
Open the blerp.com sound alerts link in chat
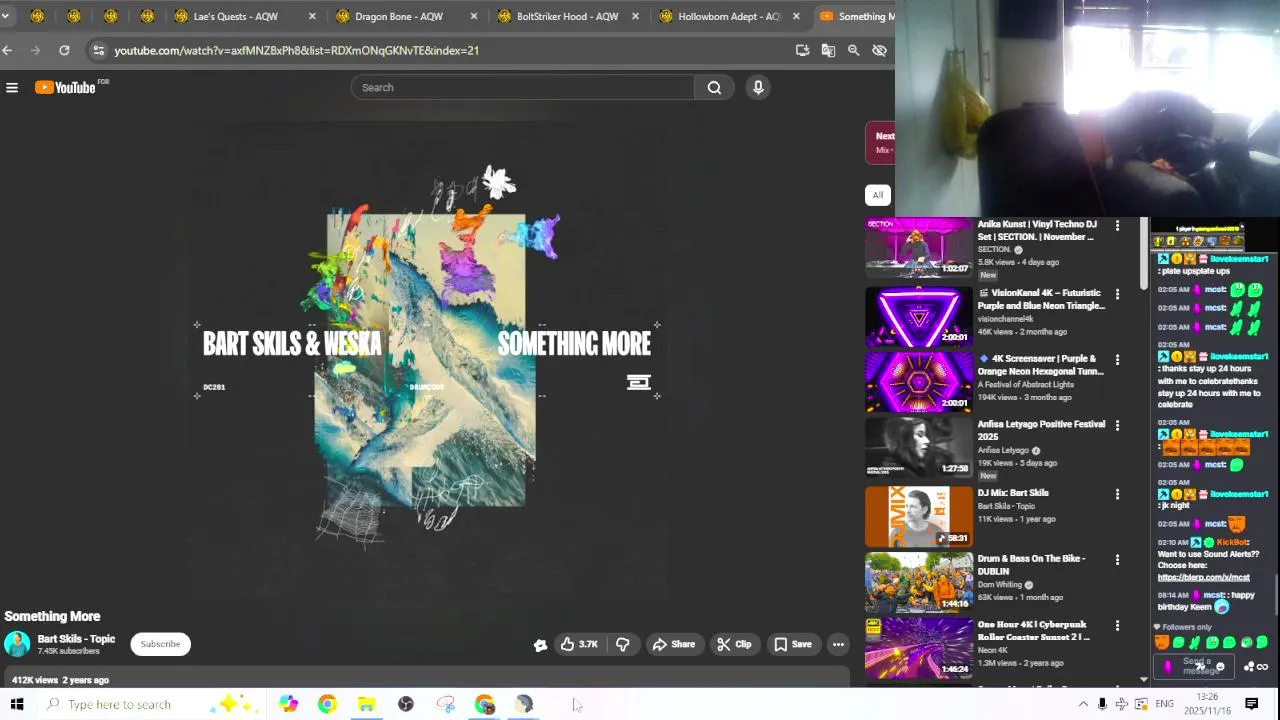(1203, 578)
